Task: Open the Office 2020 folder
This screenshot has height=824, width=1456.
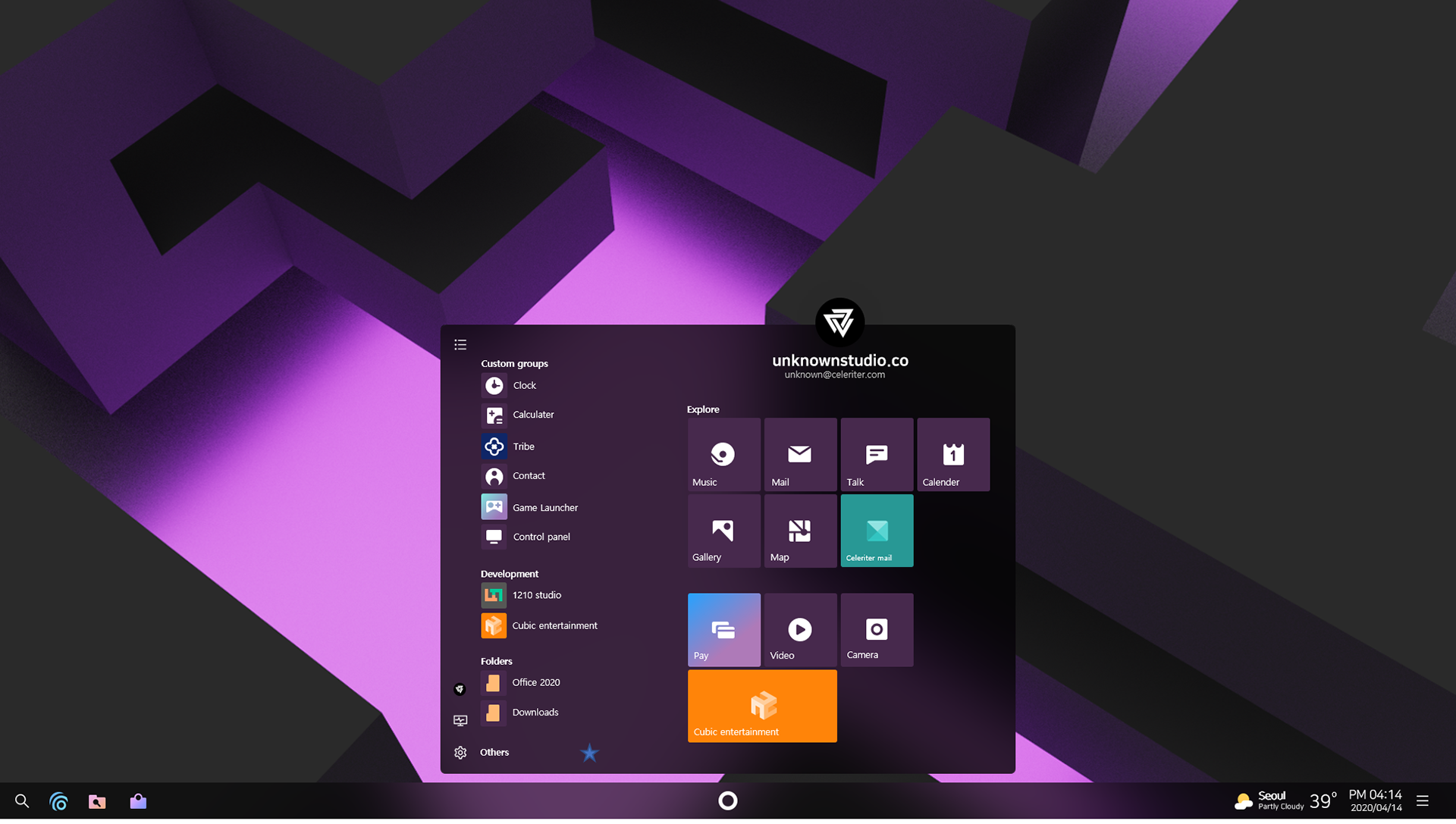Action: [535, 682]
